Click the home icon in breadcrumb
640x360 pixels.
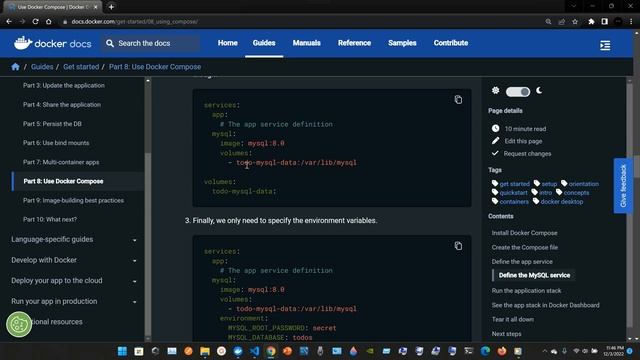[x=16, y=67]
